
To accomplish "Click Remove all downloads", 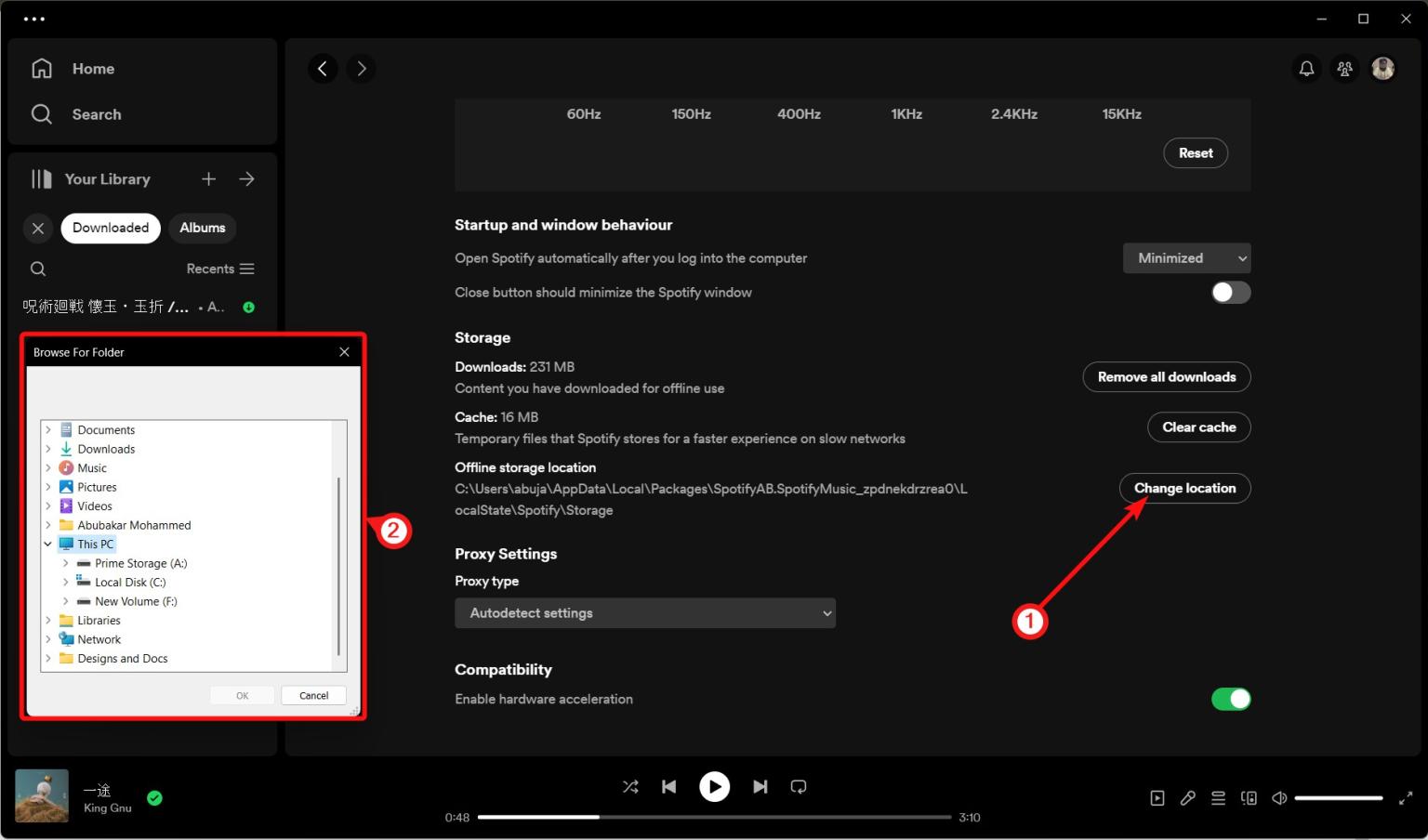I will coord(1166,377).
